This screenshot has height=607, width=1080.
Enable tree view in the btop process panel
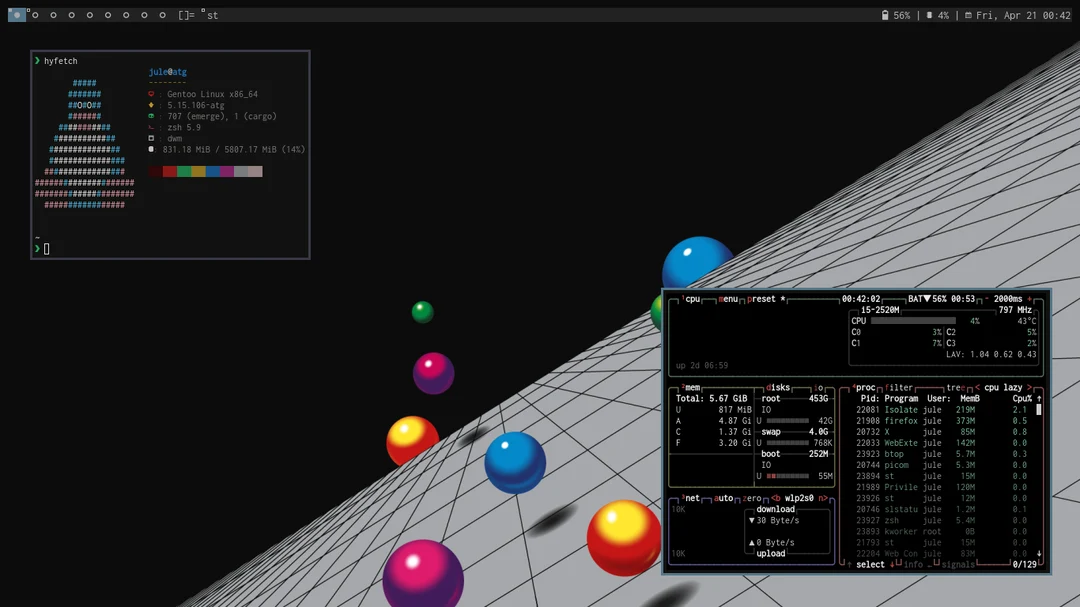(x=956, y=387)
